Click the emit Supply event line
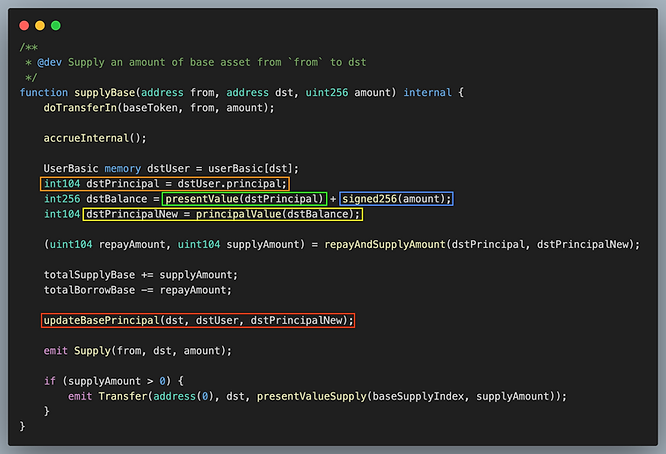 137,350
